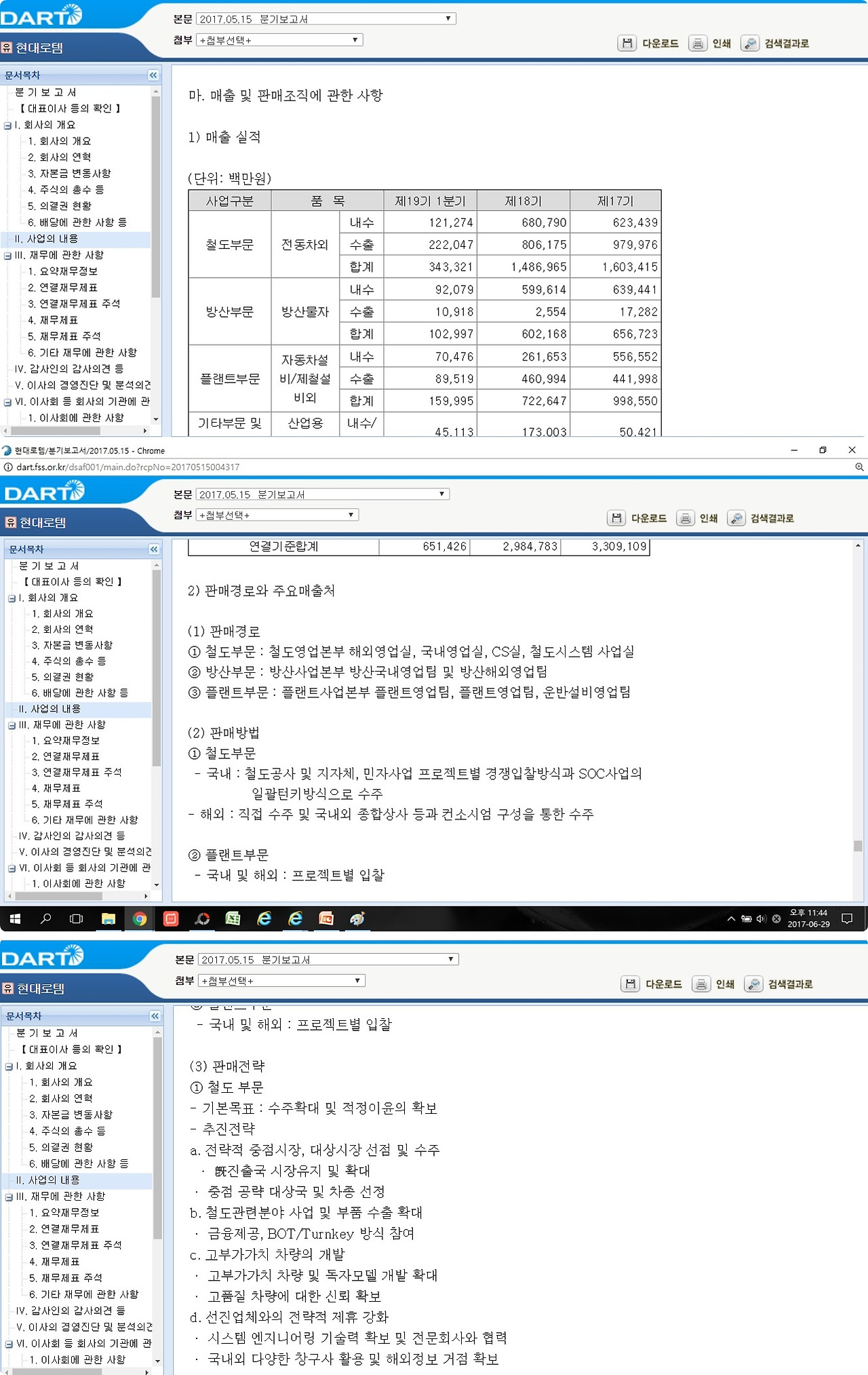Image resolution: width=868 pixels, height=1375 pixels.
Task: Click the 다운로드 save icon above the sales table
Action: point(627,43)
